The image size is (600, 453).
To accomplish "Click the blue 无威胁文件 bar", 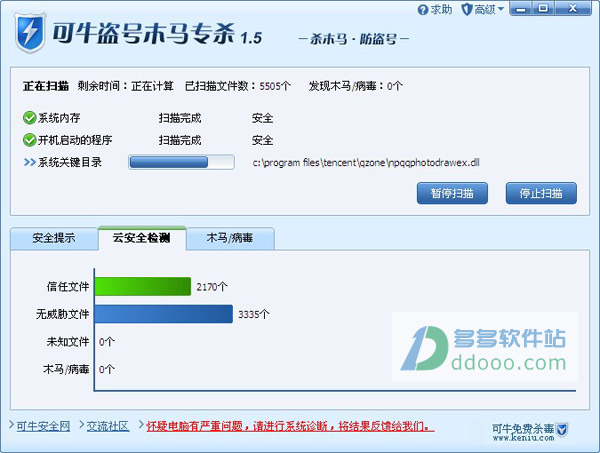I will [x=164, y=314].
